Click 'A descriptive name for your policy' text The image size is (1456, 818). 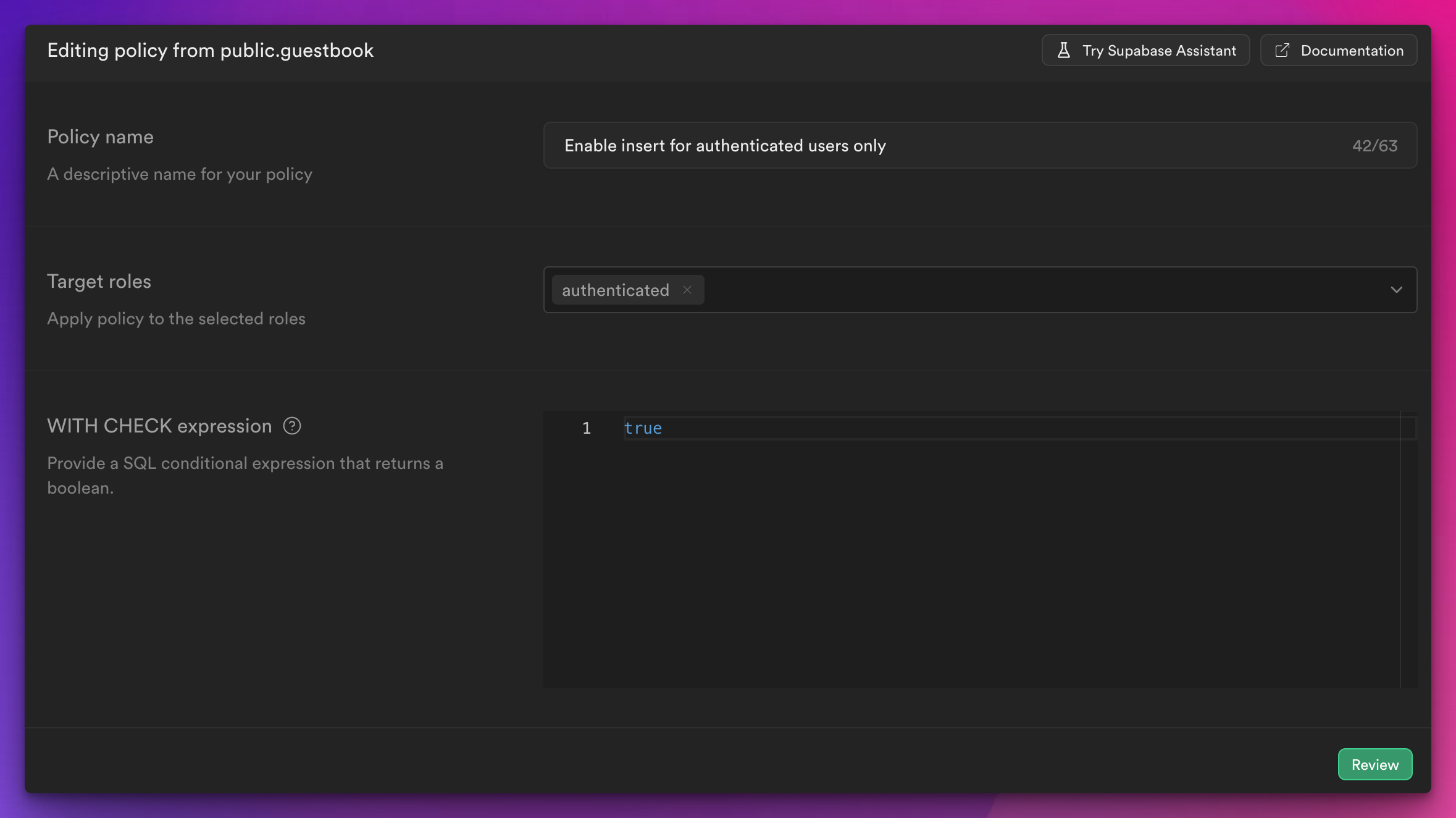pos(180,174)
